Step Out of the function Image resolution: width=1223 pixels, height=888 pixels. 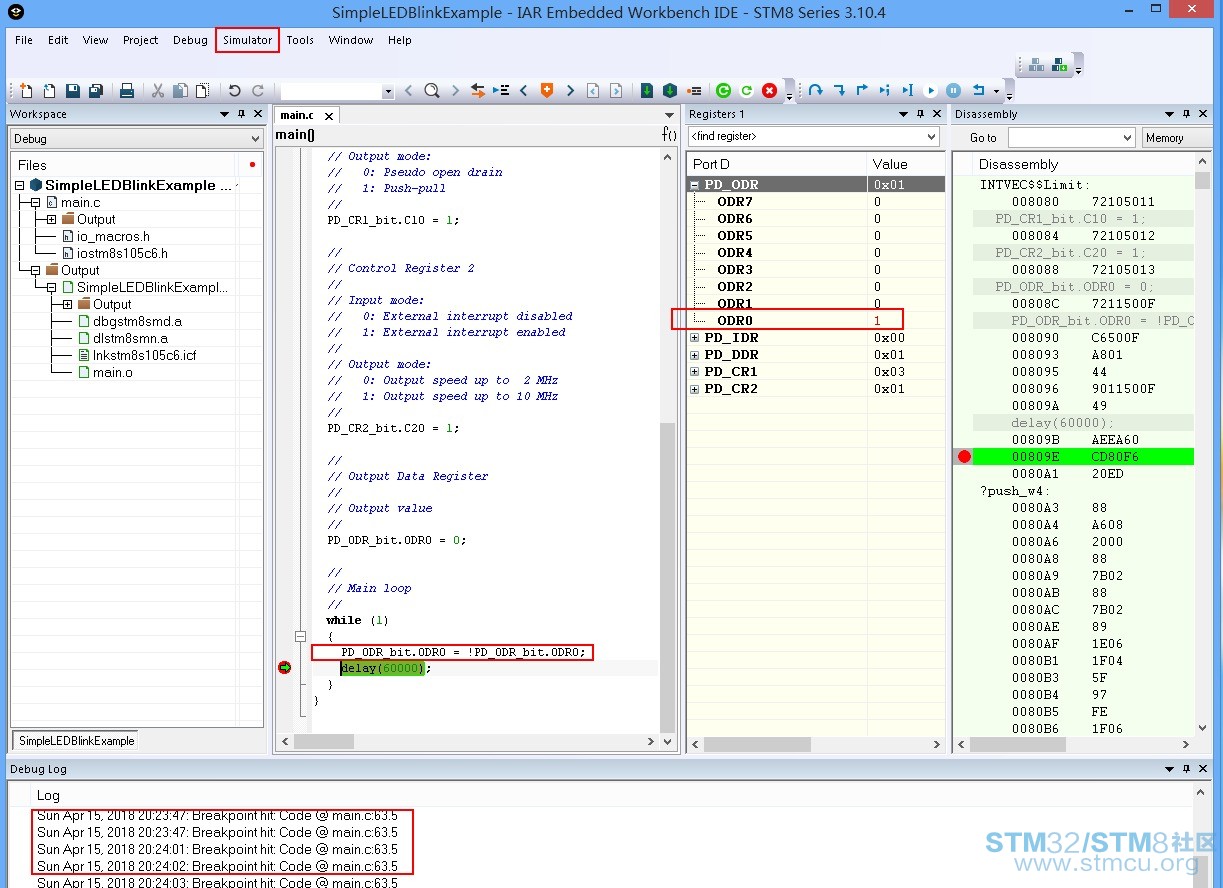pyautogui.click(x=862, y=91)
